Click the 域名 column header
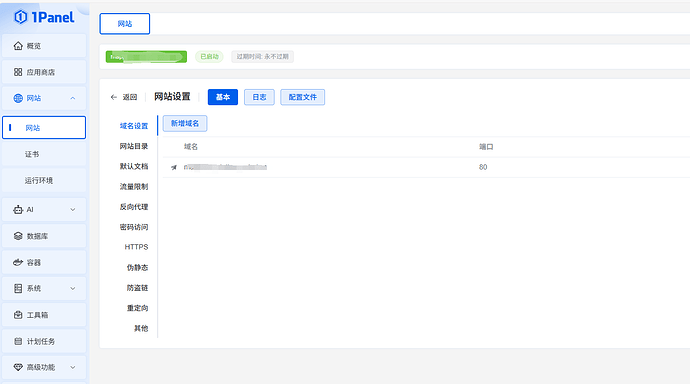This screenshot has width=690, height=384. [x=191, y=147]
